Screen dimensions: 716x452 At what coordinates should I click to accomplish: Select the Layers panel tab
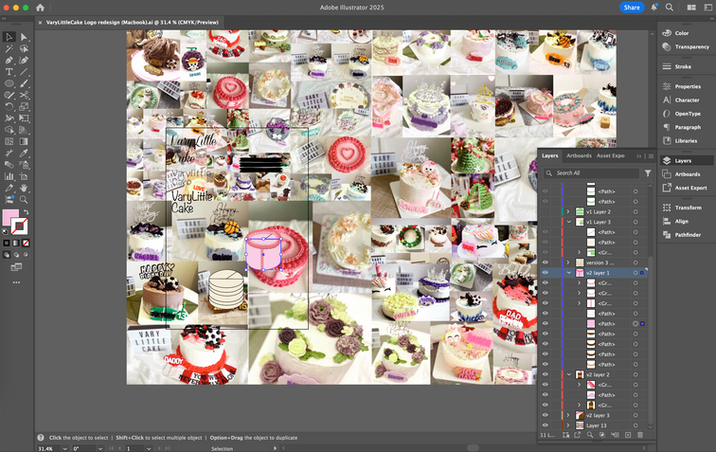click(550, 156)
